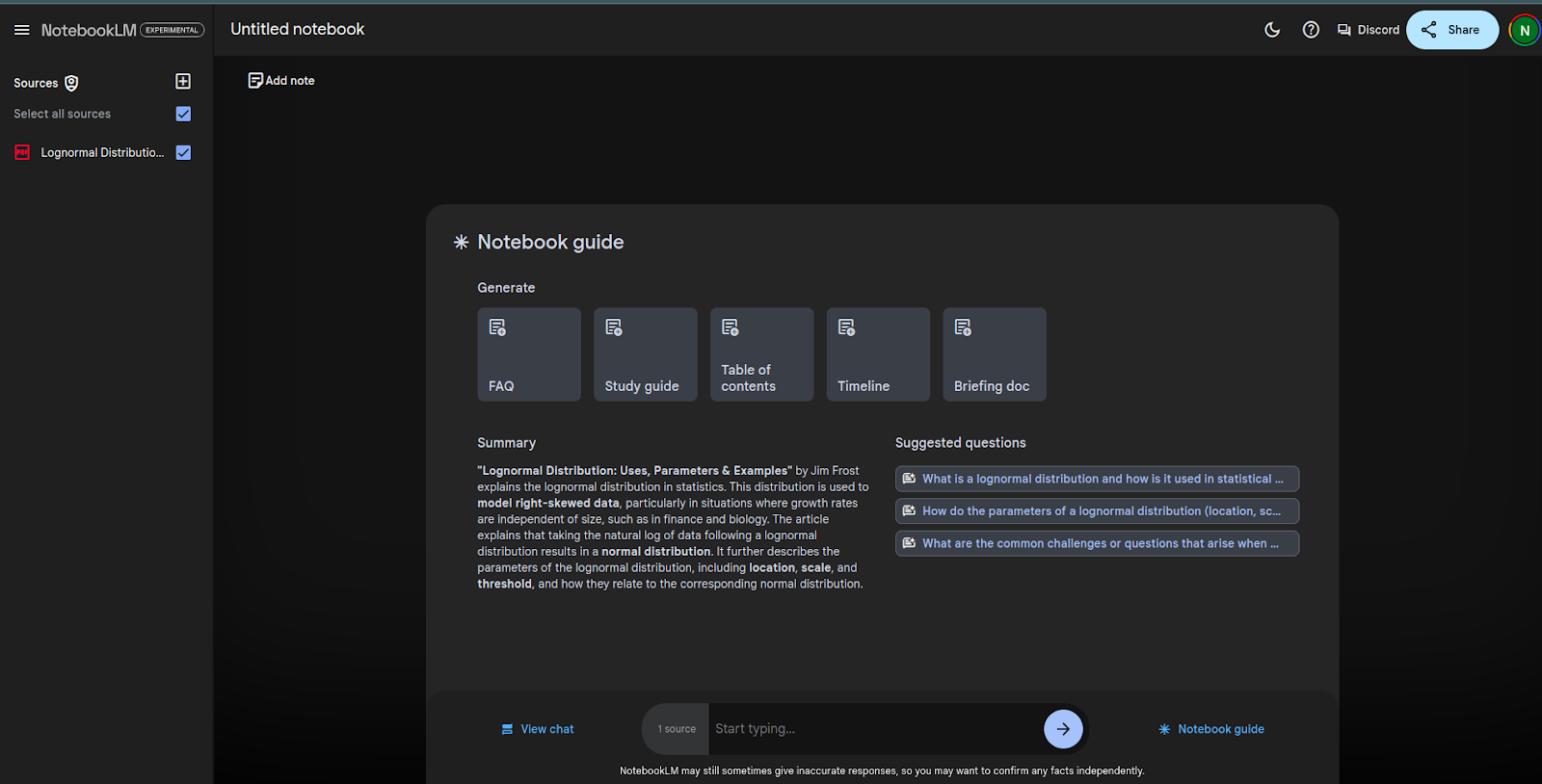Image resolution: width=1542 pixels, height=784 pixels.
Task: Generate the Briefing doc
Action: [995, 354]
